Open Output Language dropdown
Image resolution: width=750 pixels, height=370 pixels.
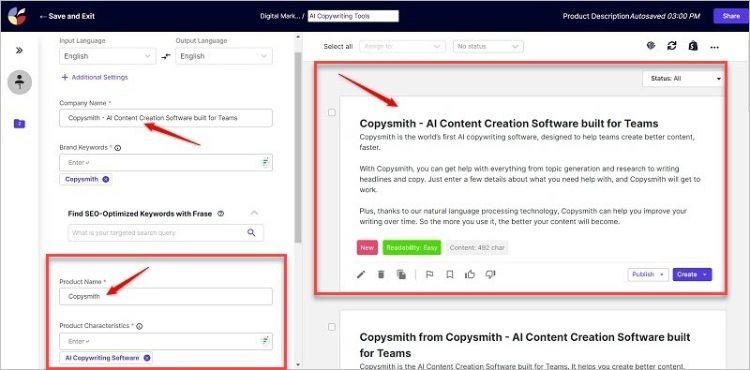pyautogui.click(x=224, y=56)
